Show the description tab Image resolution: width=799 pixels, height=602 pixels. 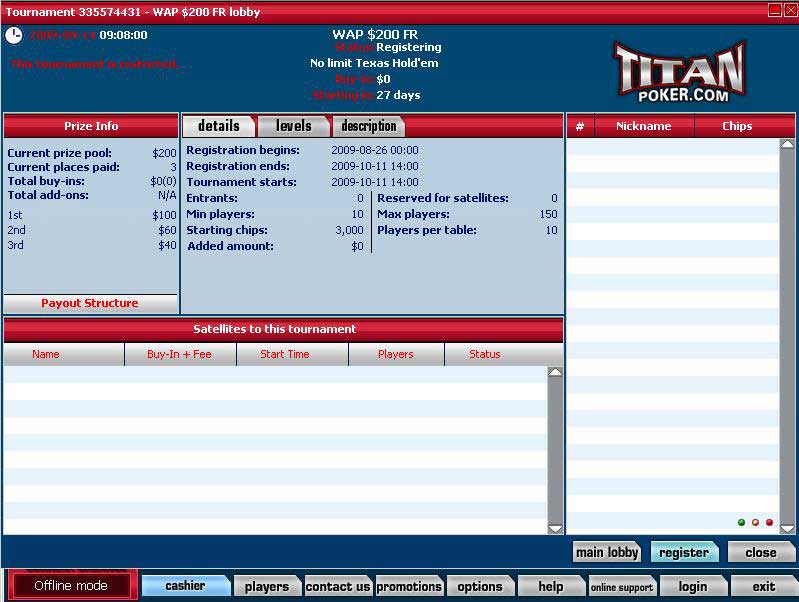[x=368, y=126]
